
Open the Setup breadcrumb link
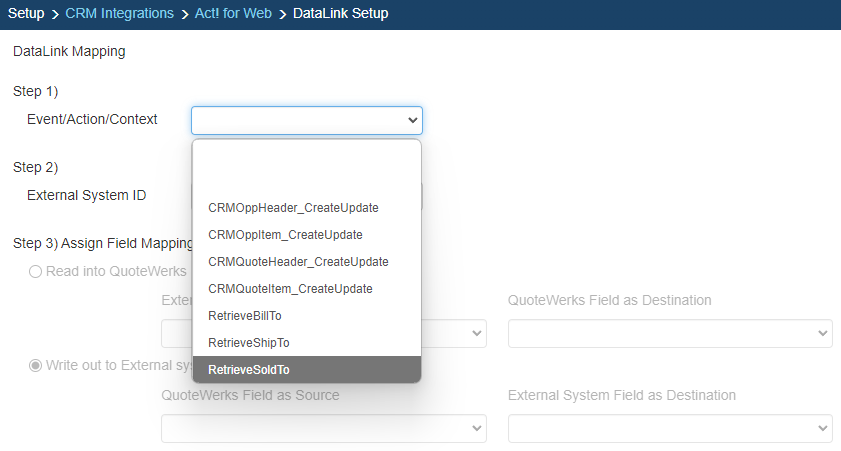click(26, 14)
